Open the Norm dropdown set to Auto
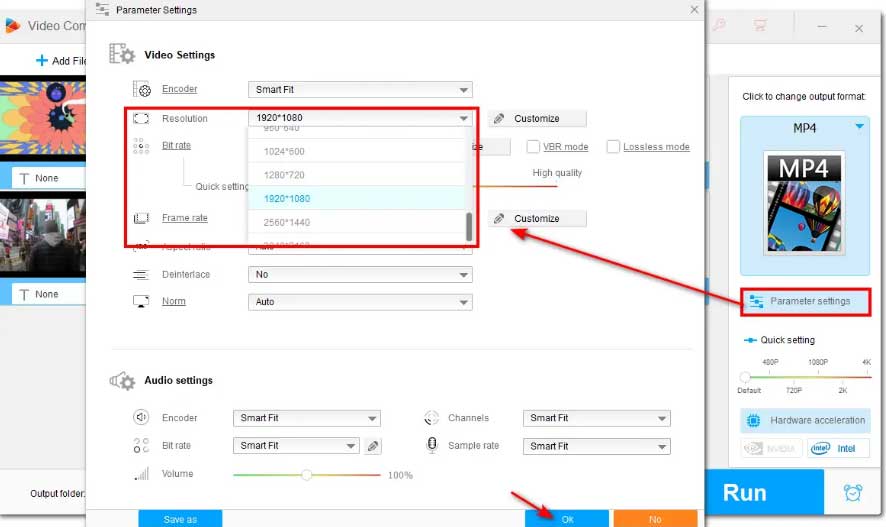 [360, 302]
